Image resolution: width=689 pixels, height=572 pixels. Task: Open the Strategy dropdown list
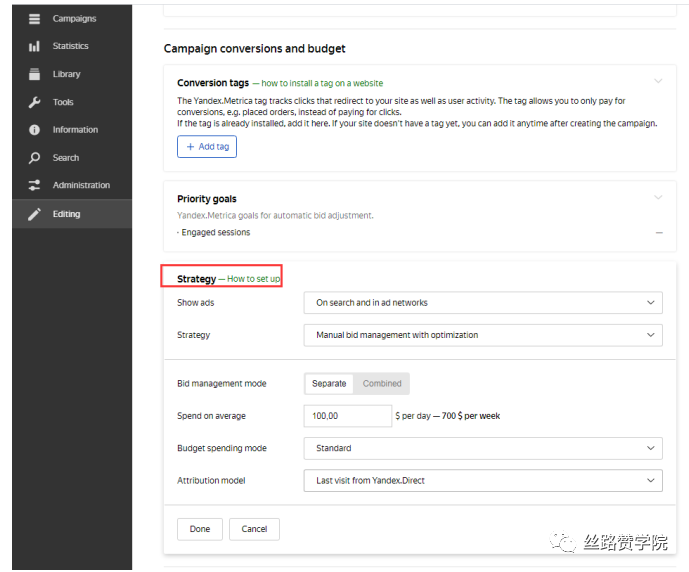click(482, 335)
